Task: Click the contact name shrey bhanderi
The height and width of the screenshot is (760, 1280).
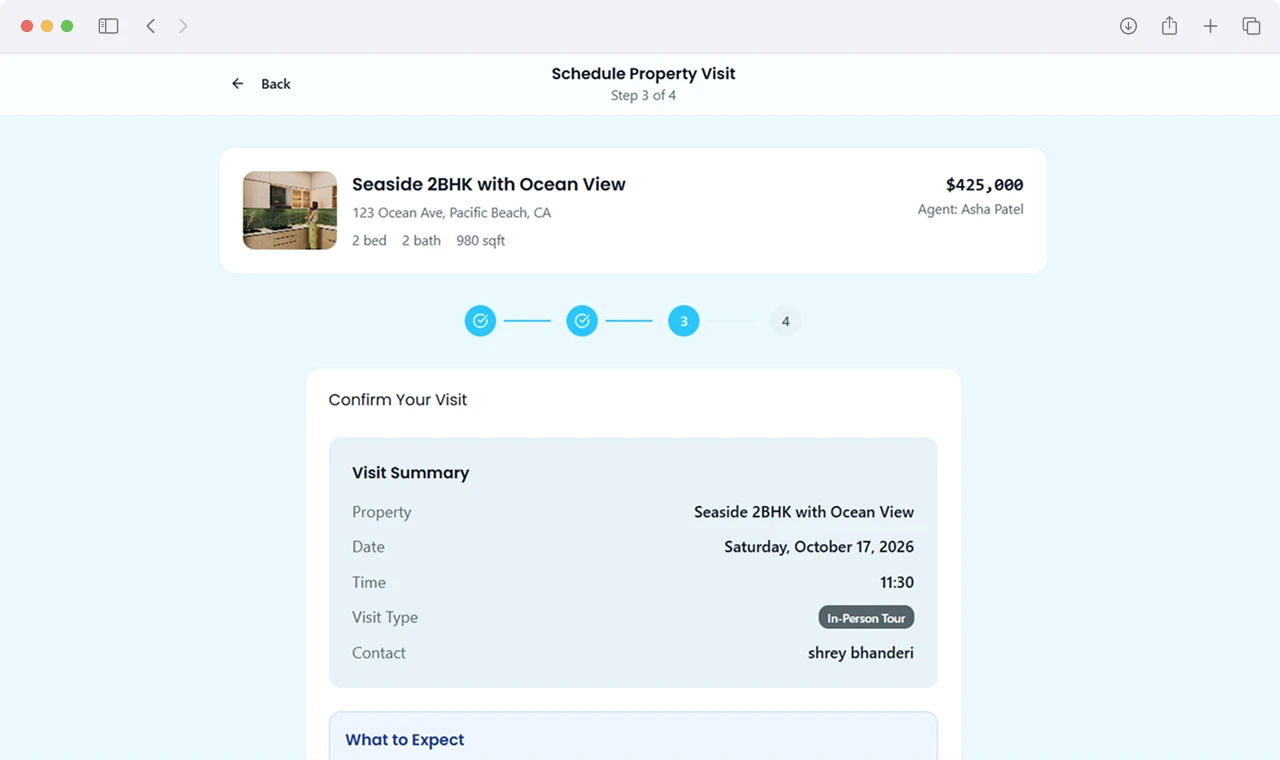Action: 861,653
